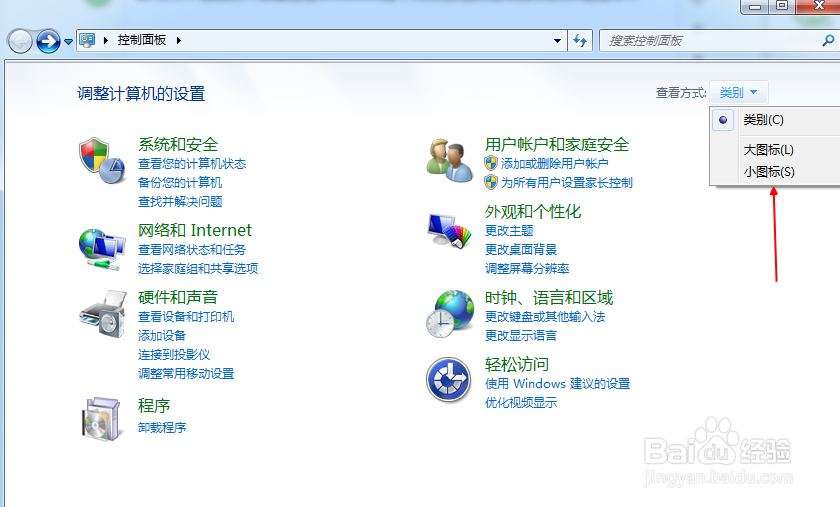Open 添加或删除用户帐户 link

[554, 163]
